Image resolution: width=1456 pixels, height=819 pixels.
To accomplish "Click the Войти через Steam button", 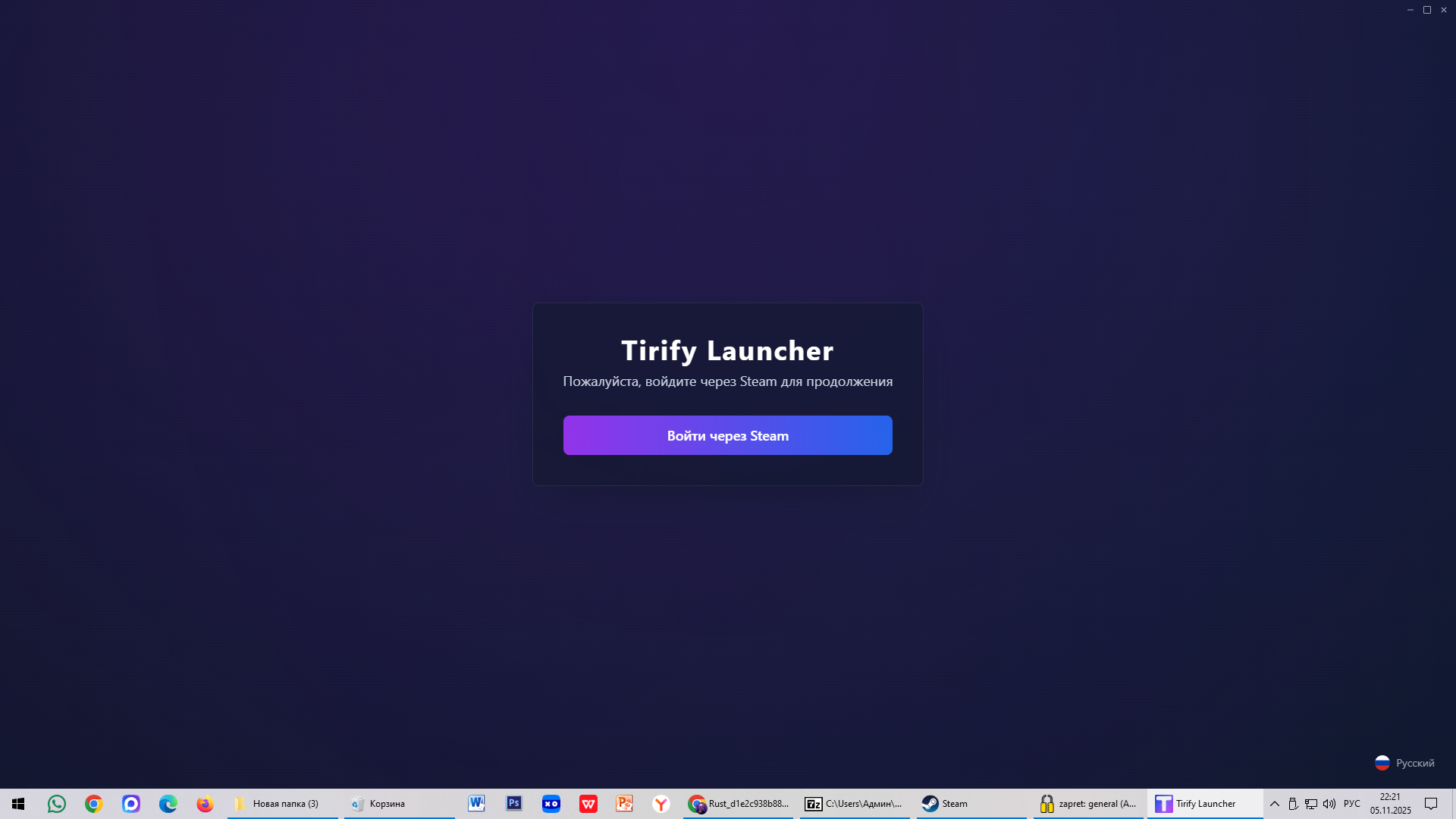I will pos(727,435).
